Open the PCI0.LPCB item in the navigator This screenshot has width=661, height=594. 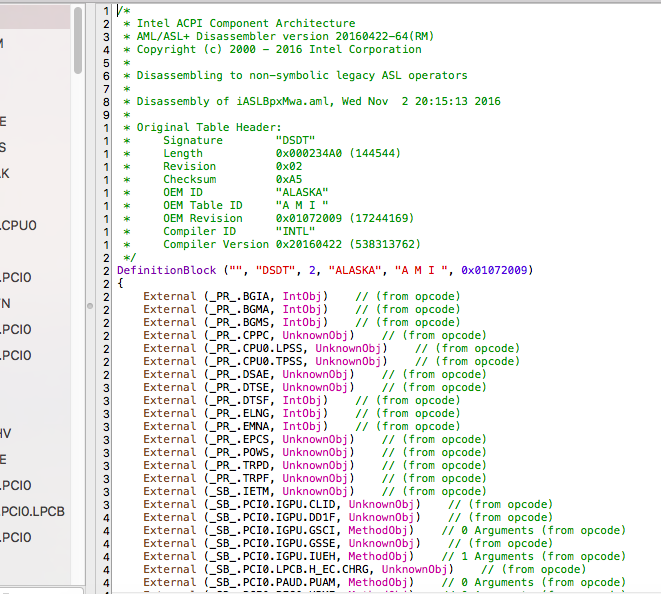[33, 511]
